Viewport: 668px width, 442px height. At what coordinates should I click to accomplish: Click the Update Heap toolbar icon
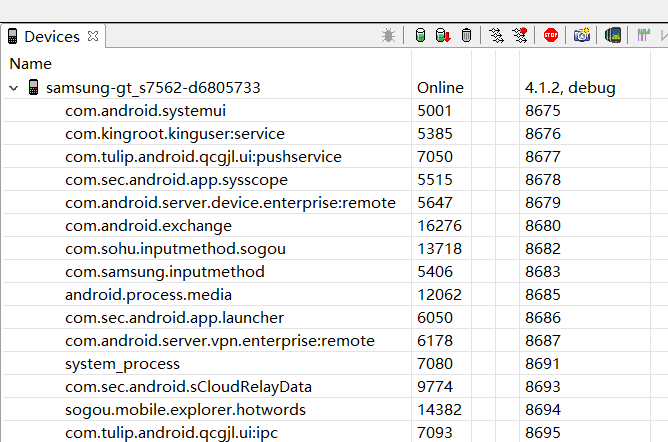pyautogui.click(x=420, y=35)
